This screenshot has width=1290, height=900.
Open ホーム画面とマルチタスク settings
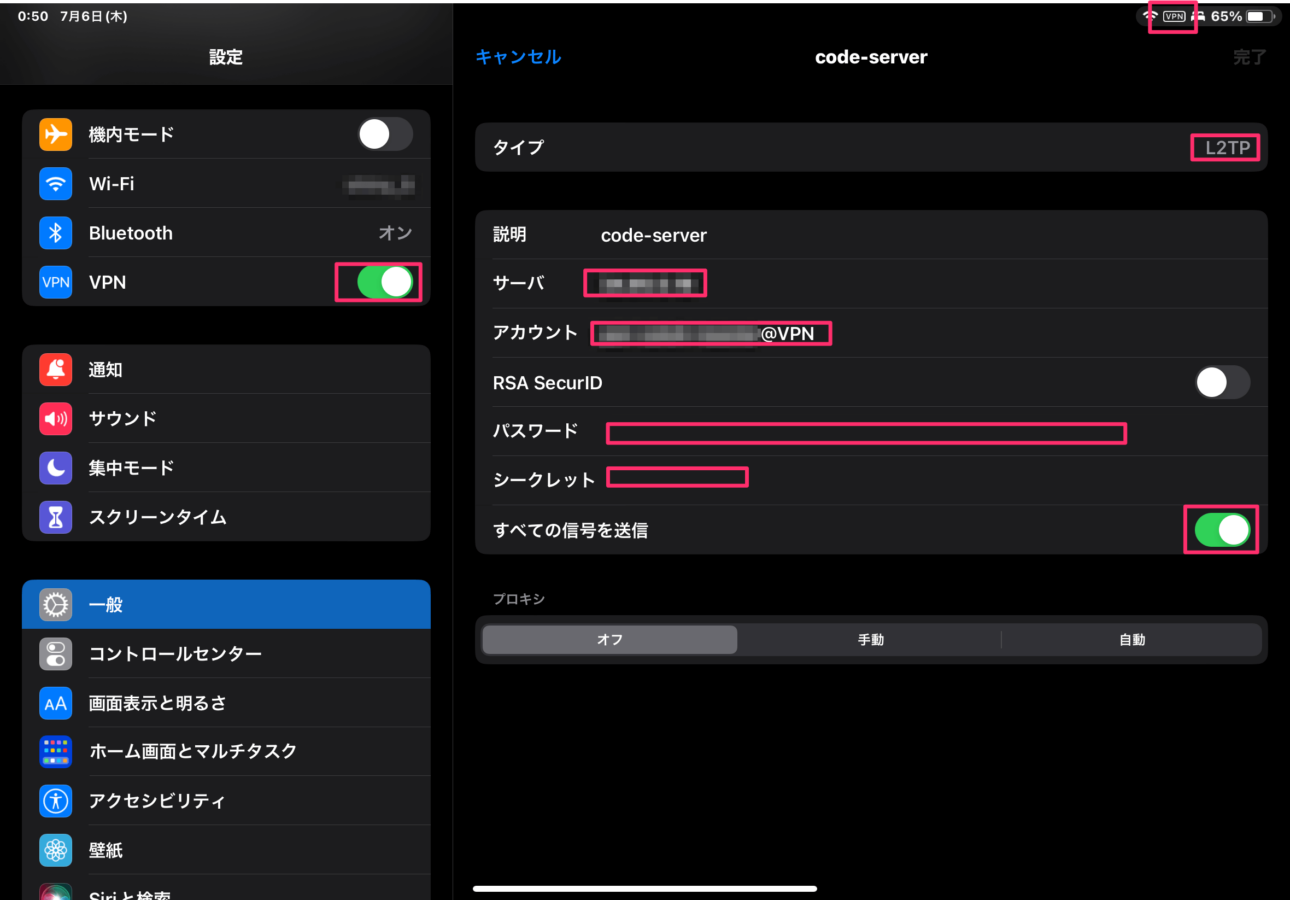tap(226, 752)
